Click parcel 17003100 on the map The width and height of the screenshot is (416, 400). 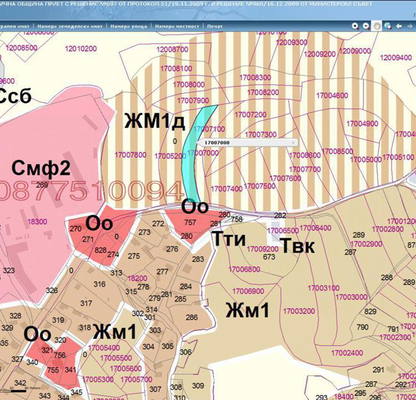[x=323, y=288]
